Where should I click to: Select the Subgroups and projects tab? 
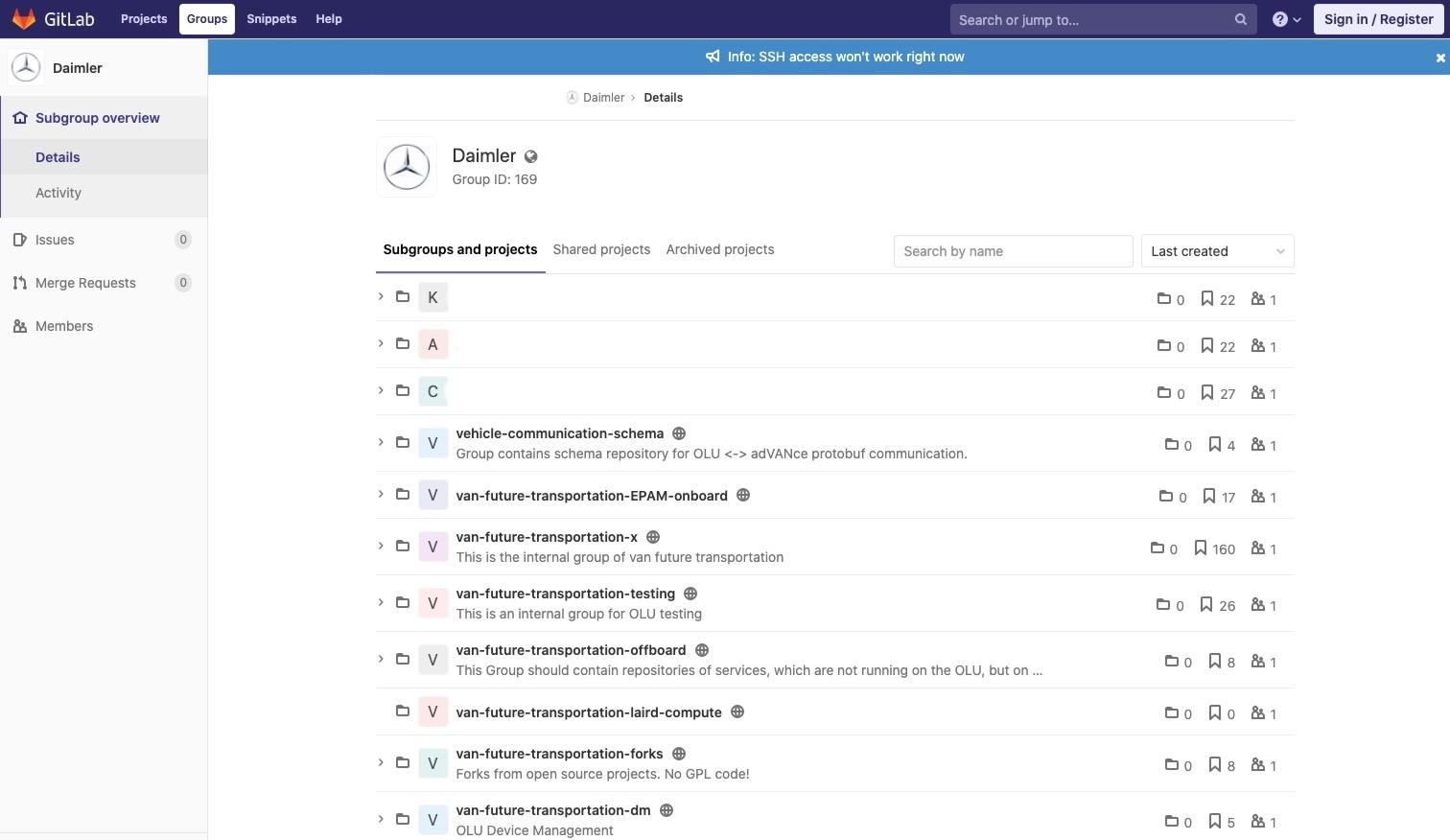460,249
